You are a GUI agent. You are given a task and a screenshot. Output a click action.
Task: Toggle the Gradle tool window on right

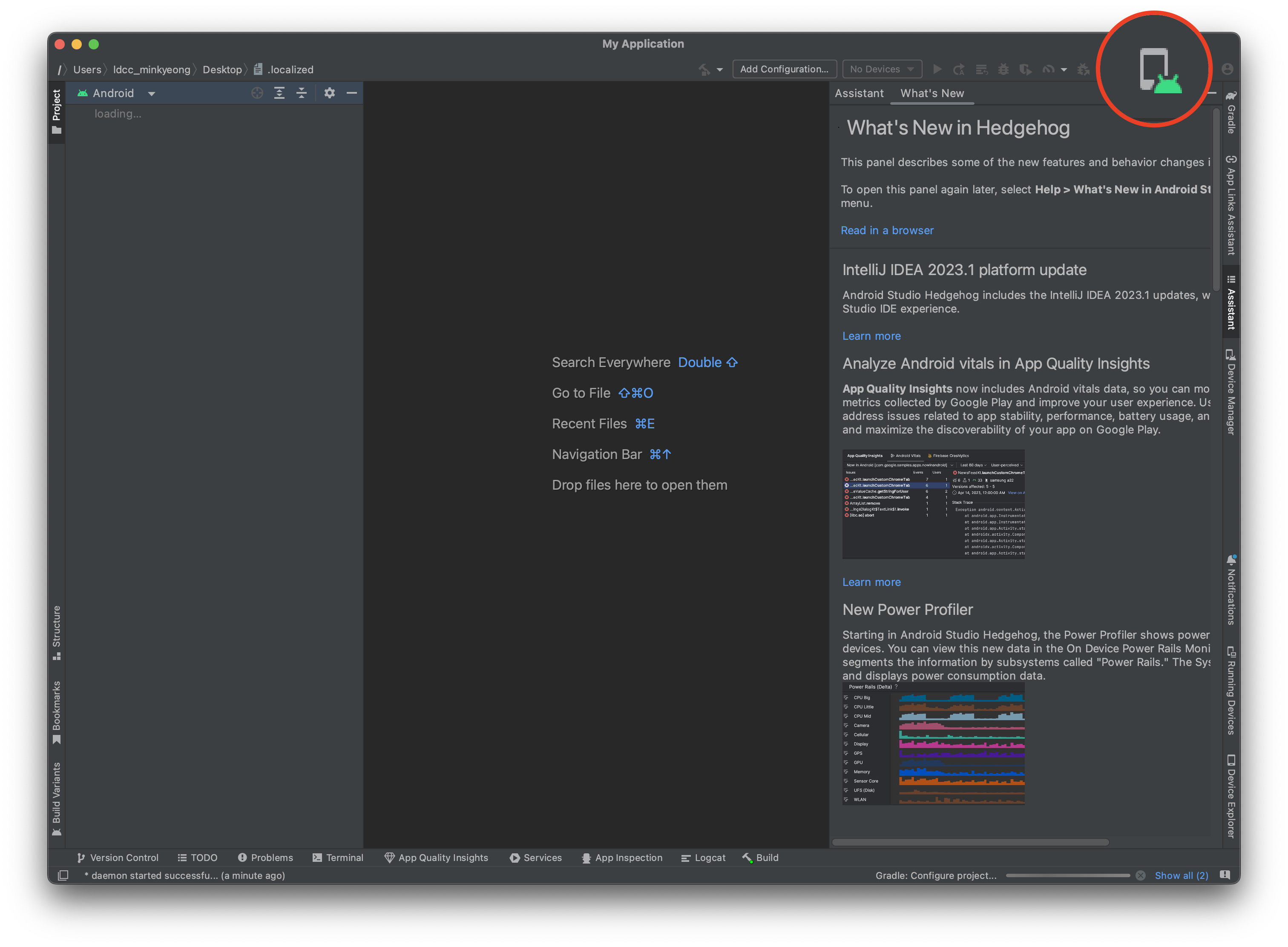(1230, 112)
